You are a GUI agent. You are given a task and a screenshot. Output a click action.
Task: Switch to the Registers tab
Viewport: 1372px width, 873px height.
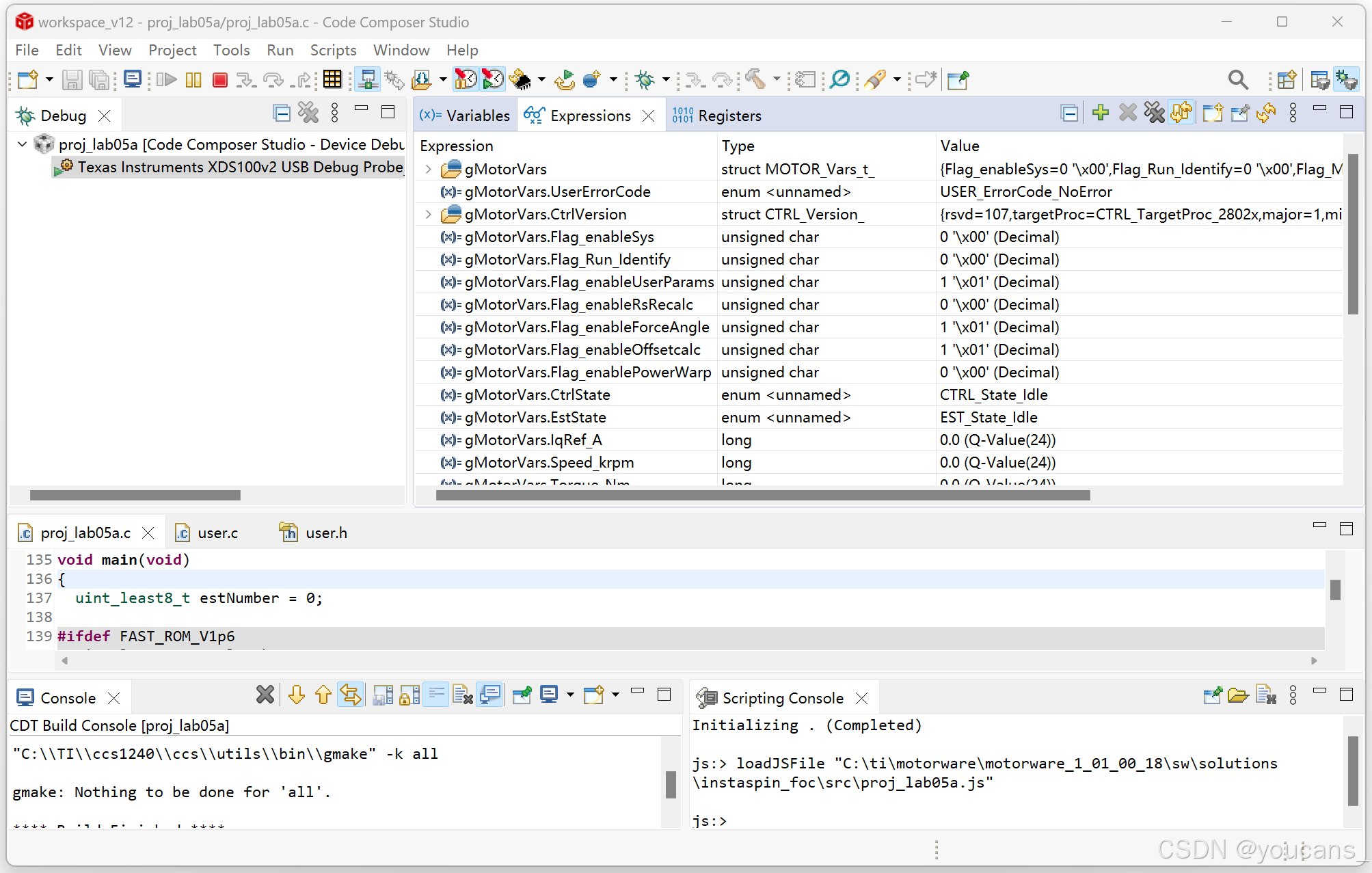tap(717, 116)
